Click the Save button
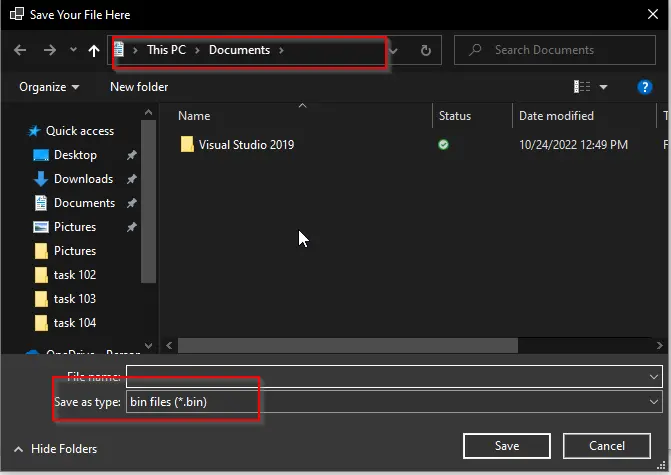The width and height of the screenshot is (671, 475). (x=507, y=445)
